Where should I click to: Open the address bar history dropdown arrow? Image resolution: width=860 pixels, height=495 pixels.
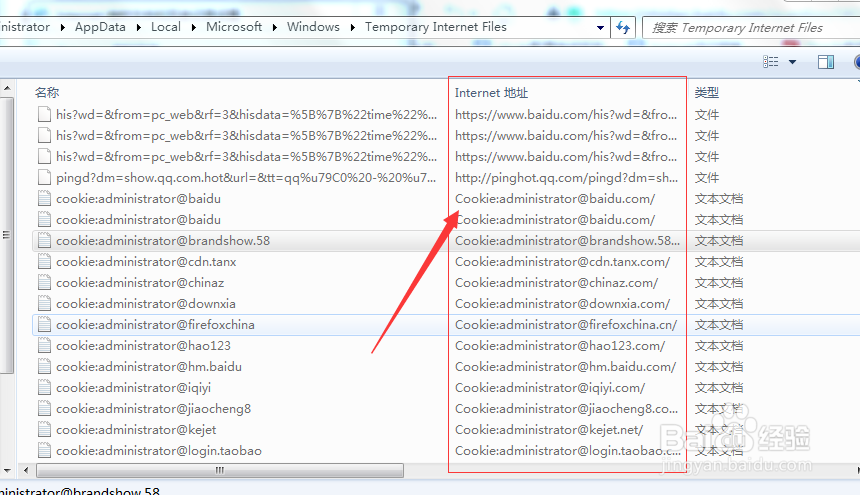[600, 28]
